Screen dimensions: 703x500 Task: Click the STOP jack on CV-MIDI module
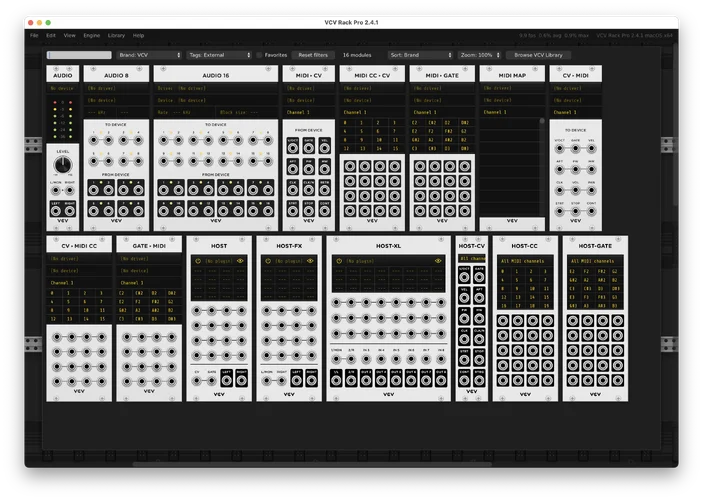575,211
